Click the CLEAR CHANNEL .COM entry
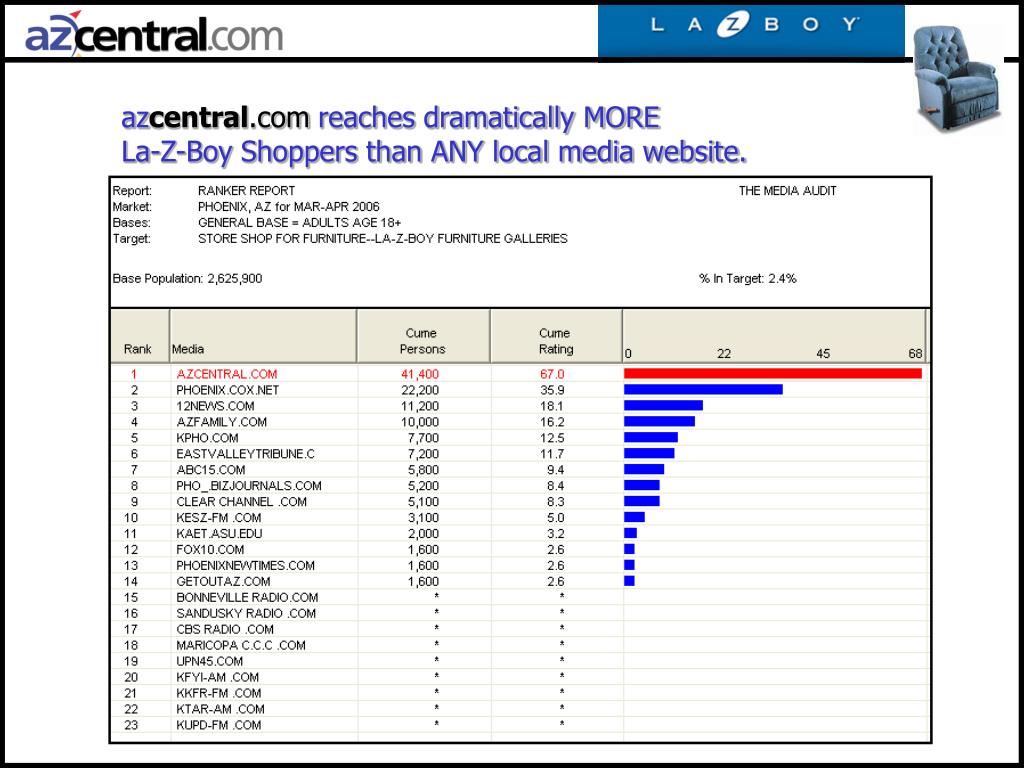This screenshot has width=1024, height=768. [x=241, y=502]
